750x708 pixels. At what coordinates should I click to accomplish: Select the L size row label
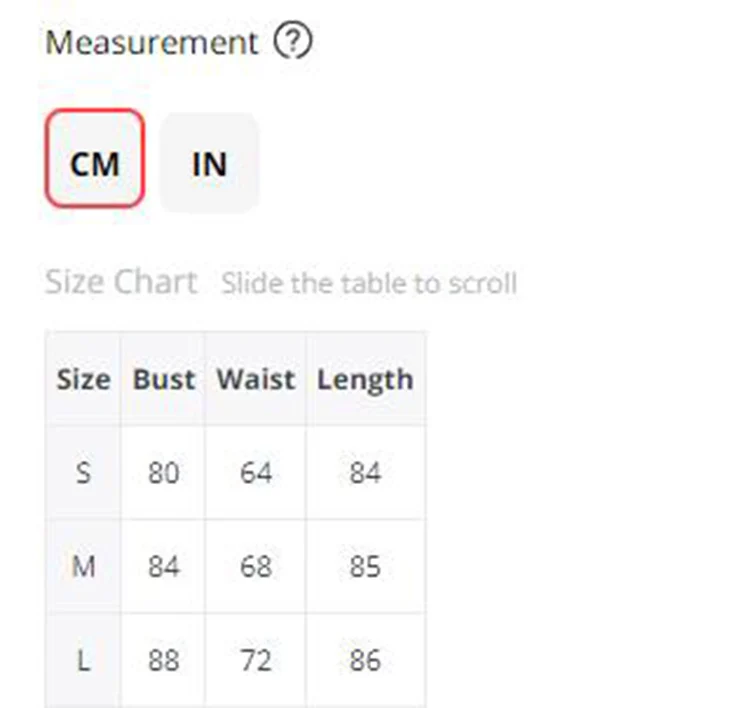84,660
